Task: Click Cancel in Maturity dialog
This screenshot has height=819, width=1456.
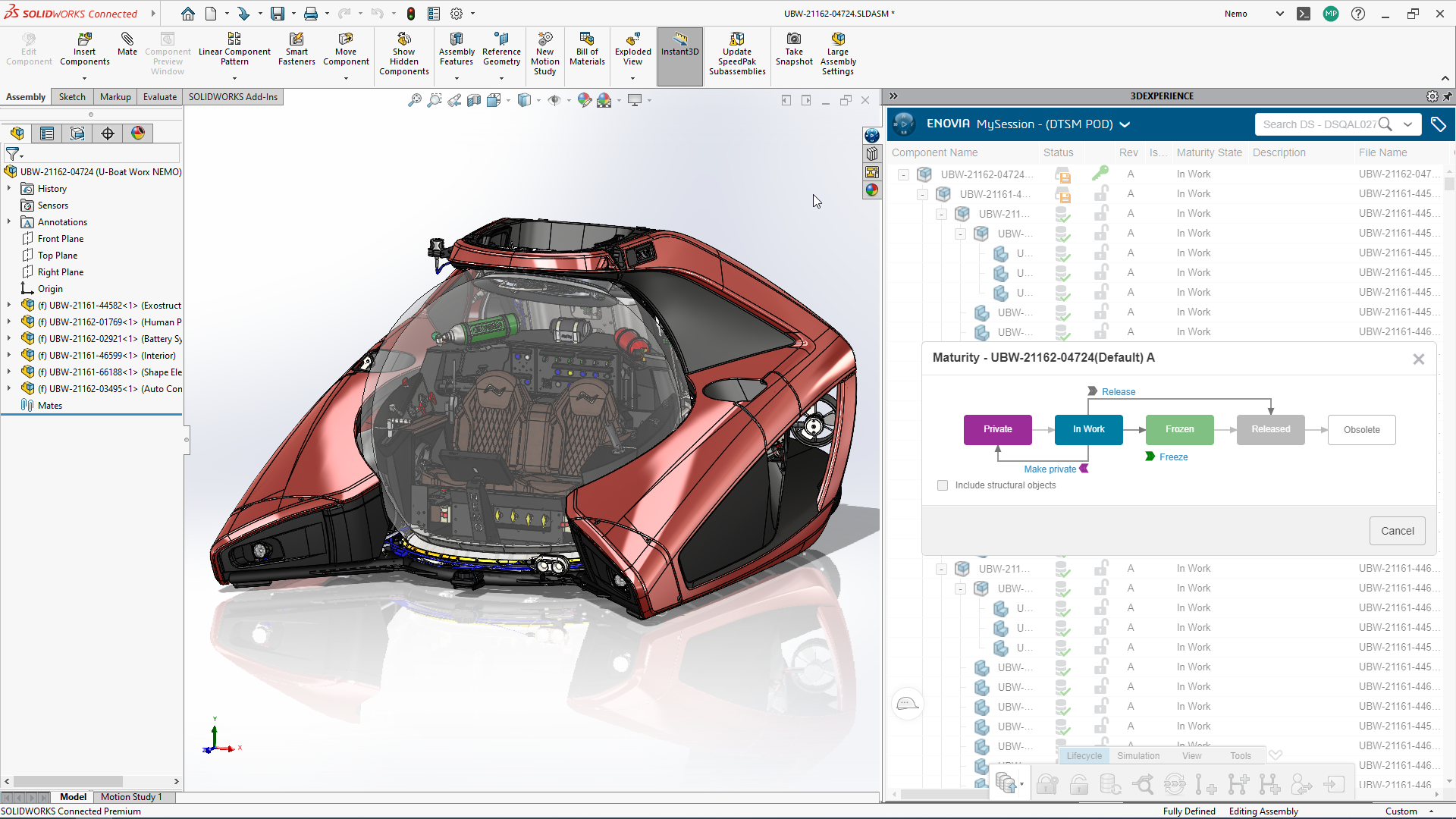Action: (1397, 531)
